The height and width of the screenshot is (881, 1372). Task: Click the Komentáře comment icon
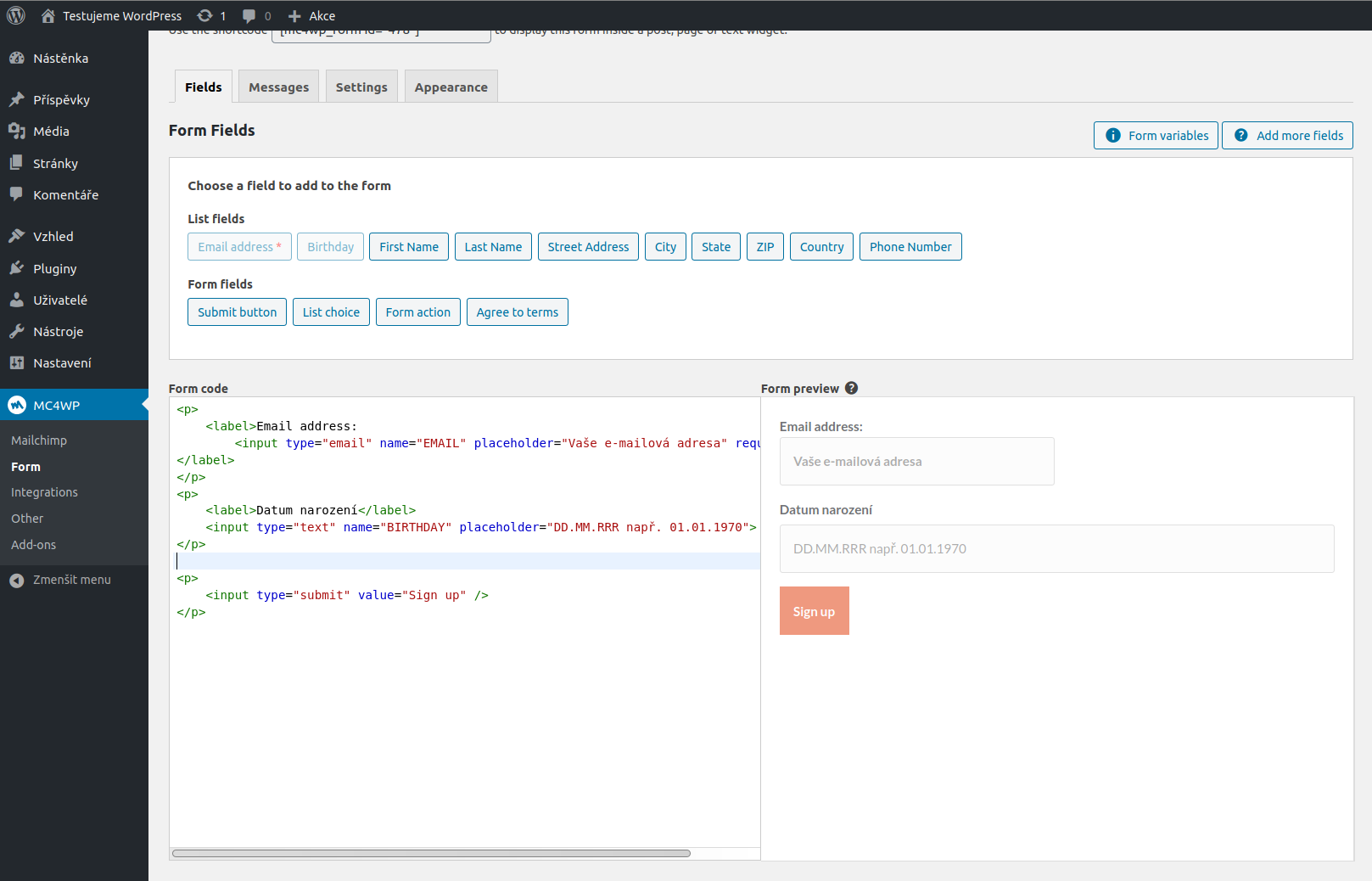click(16, 194)
